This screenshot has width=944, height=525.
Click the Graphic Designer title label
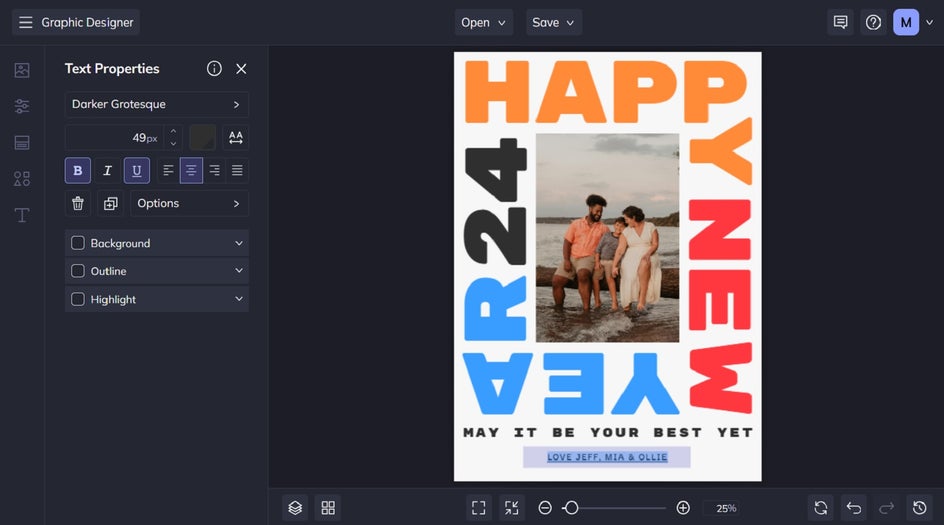[x=87, y=22]
